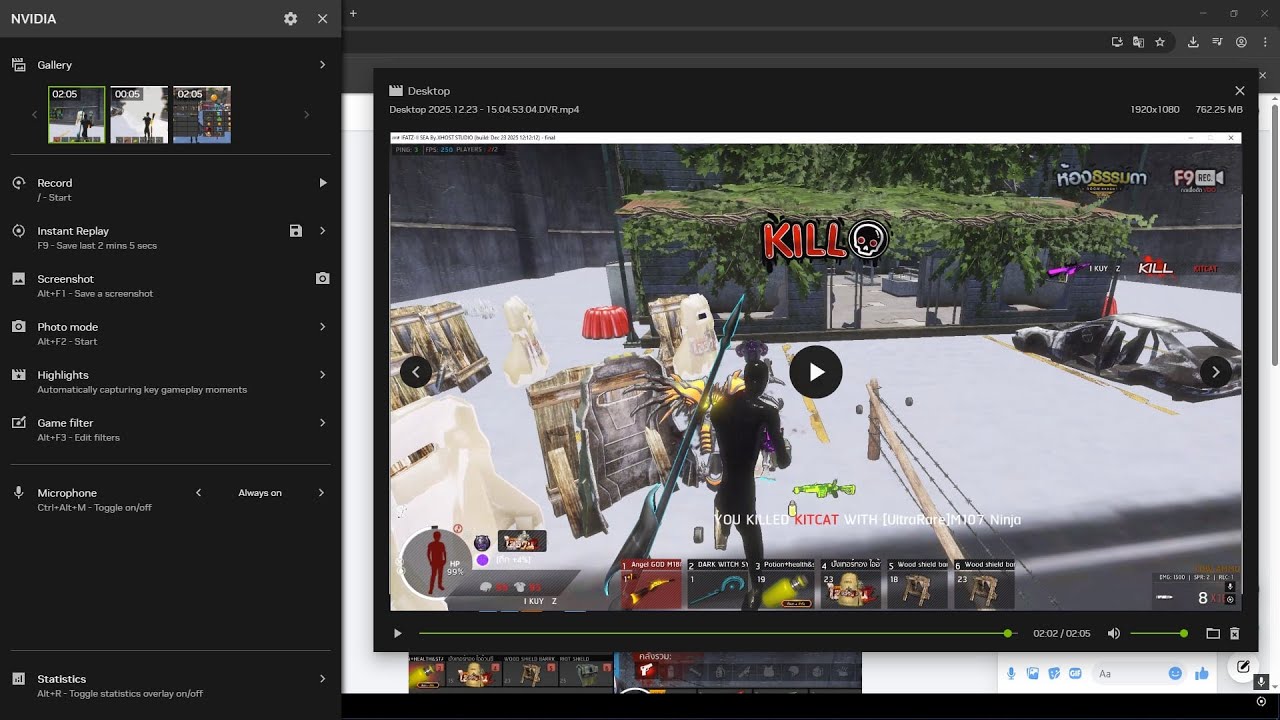Click the Instant Replay icon
Screen dimensions: 1280x720
point(18,231)
